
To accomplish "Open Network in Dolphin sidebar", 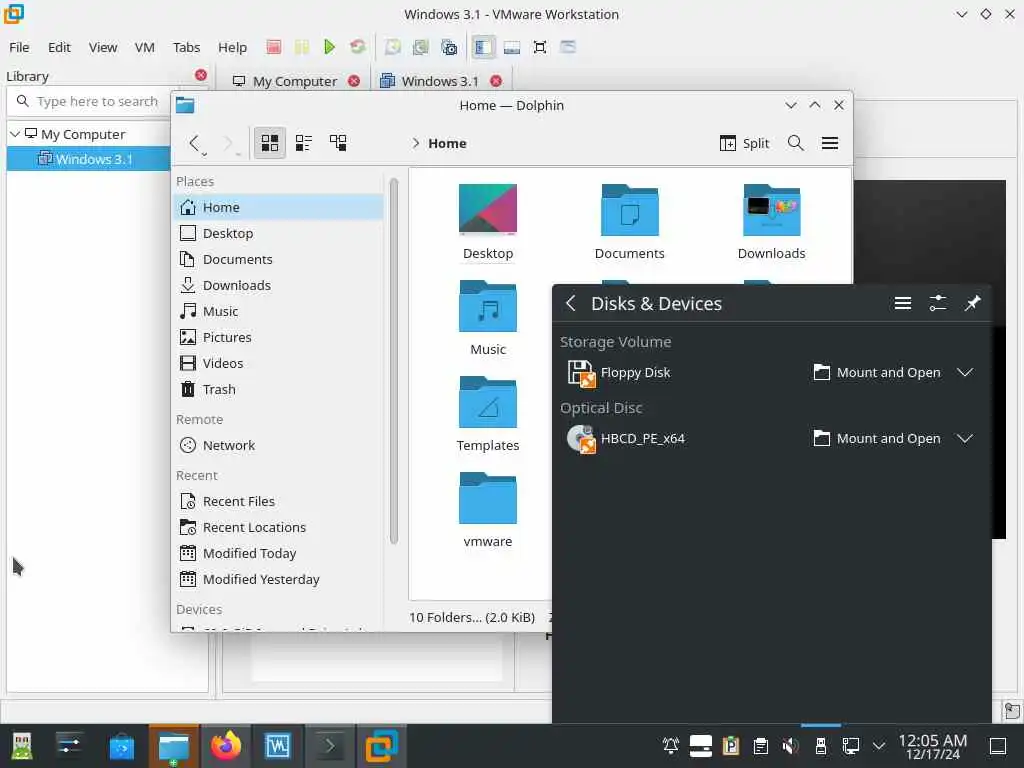I will tap(280, 445).
